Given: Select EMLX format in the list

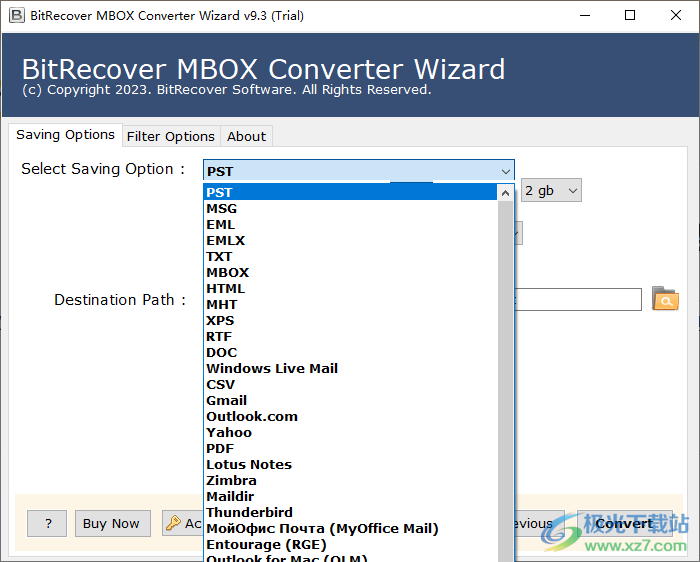Looking at the screenshot, I should (x=350, y=241).
